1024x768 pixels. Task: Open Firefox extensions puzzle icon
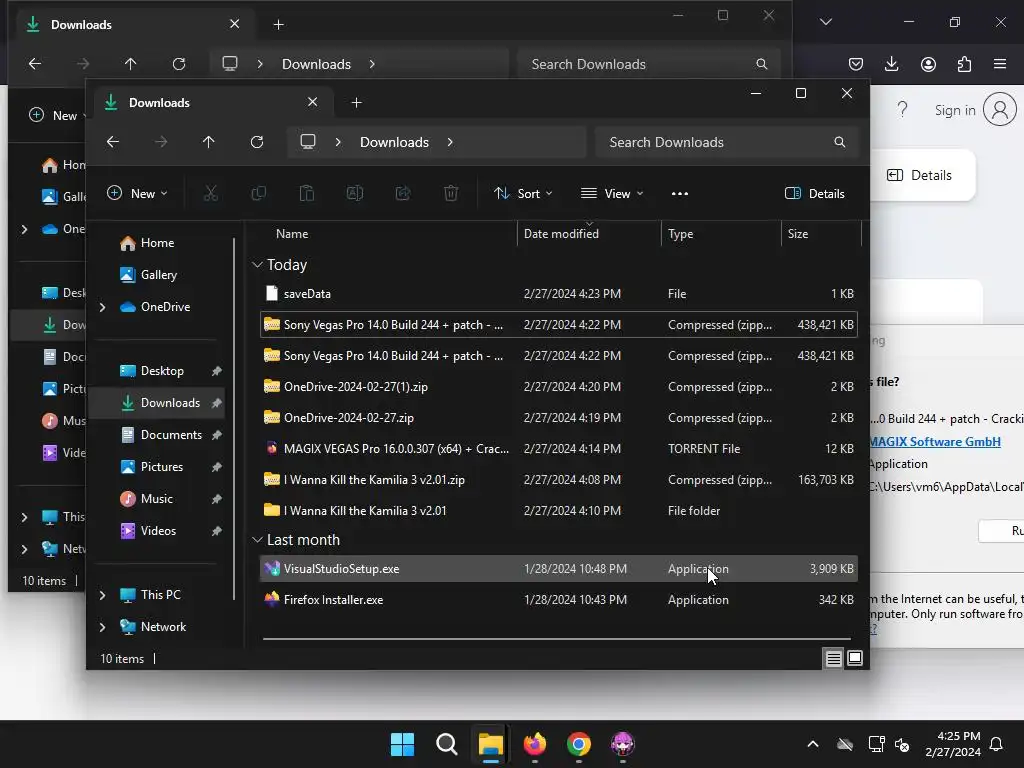pyautogui.click(x=964, y=64)
